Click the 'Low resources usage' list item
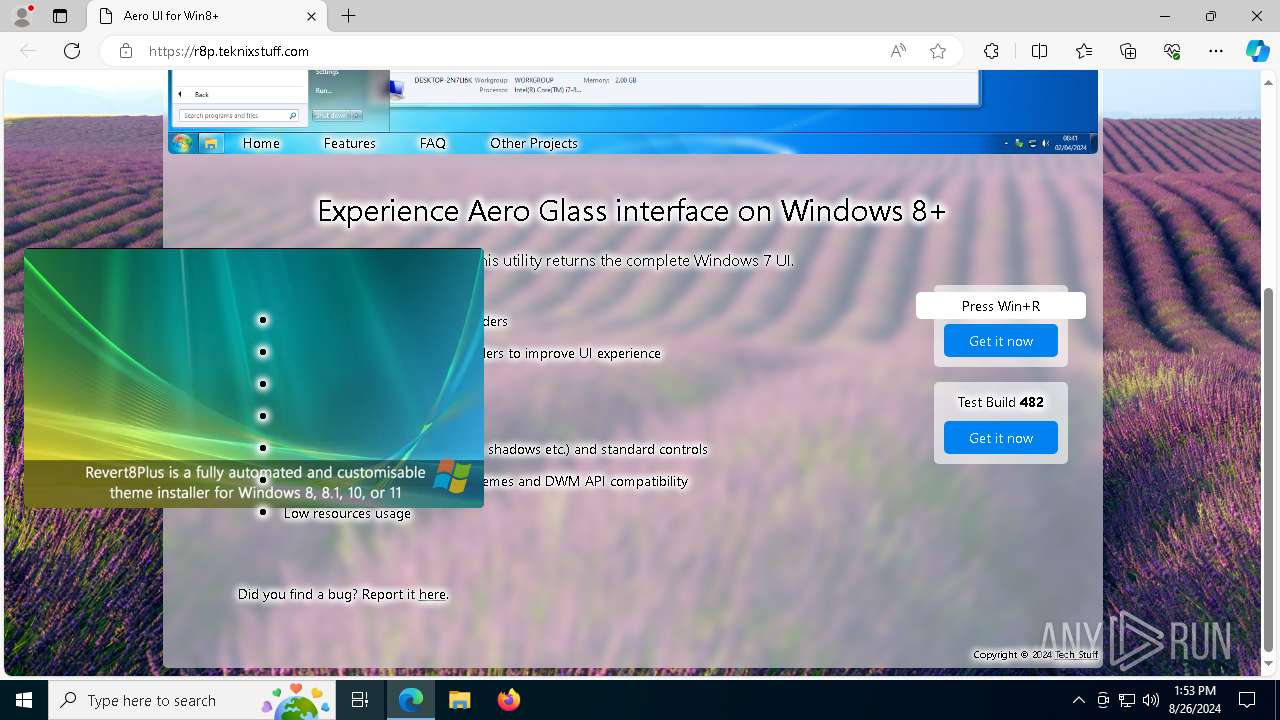1280x720 pixels. click(347, 513)
